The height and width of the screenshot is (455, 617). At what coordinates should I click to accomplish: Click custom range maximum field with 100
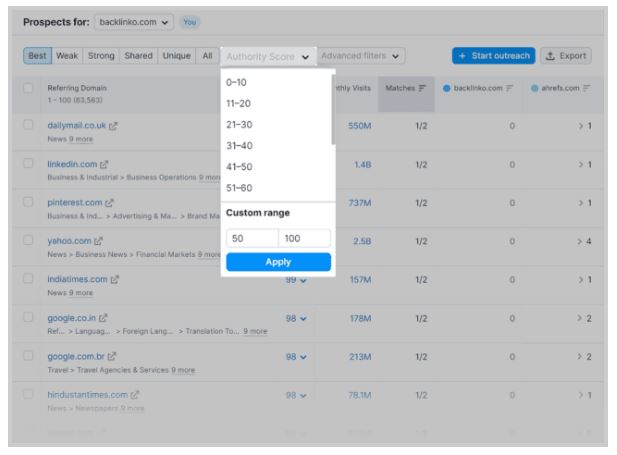coord(305,239)
